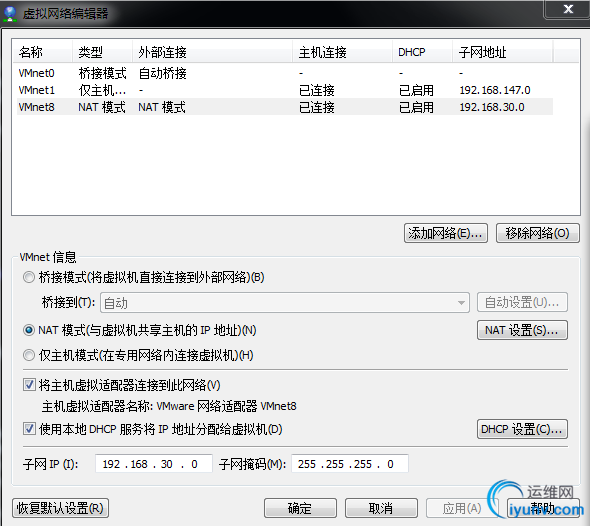The image size is (590, 526).
Task: Select NAT mode radio button (NAT 模式)
Action: point(29,330)
